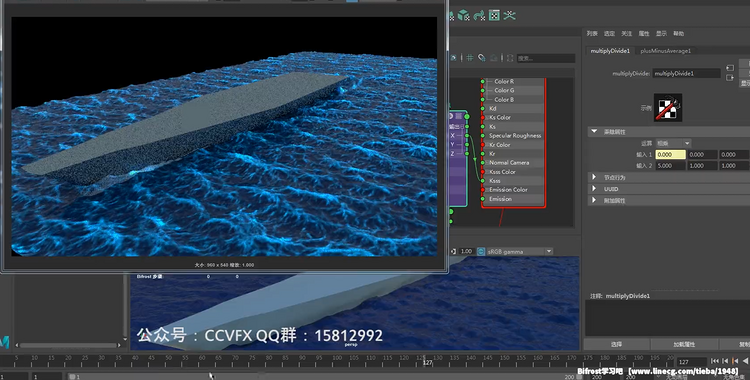
Task: Click the curved arrow shelf icon
Action: pyautogui.click(x=479, y=15)
